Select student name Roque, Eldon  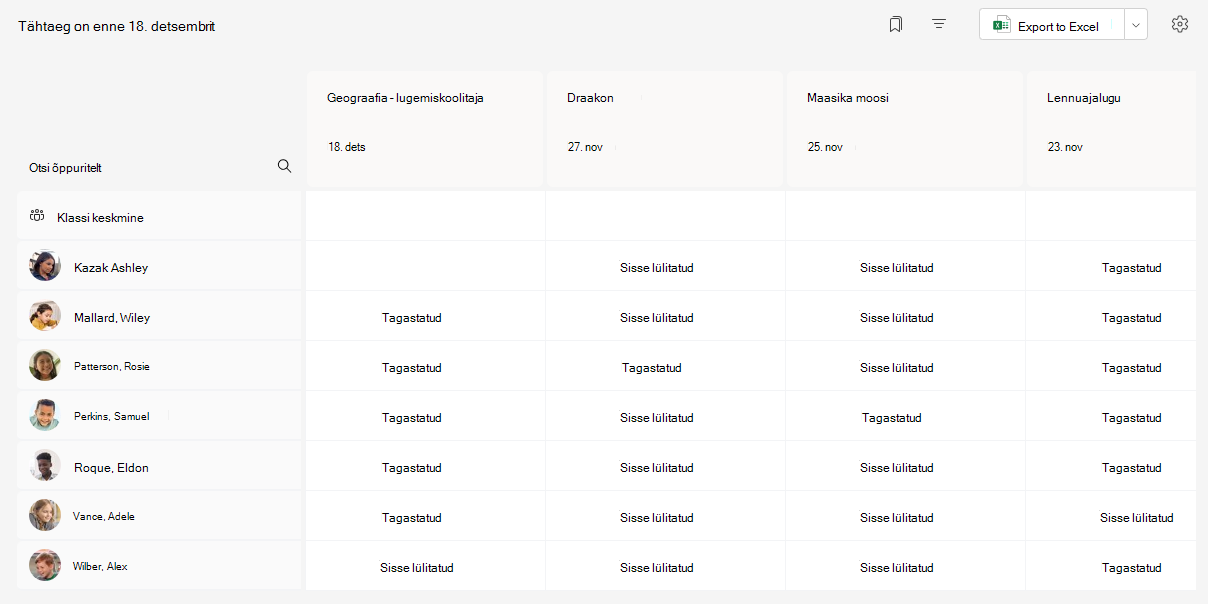tap(111, 467)
